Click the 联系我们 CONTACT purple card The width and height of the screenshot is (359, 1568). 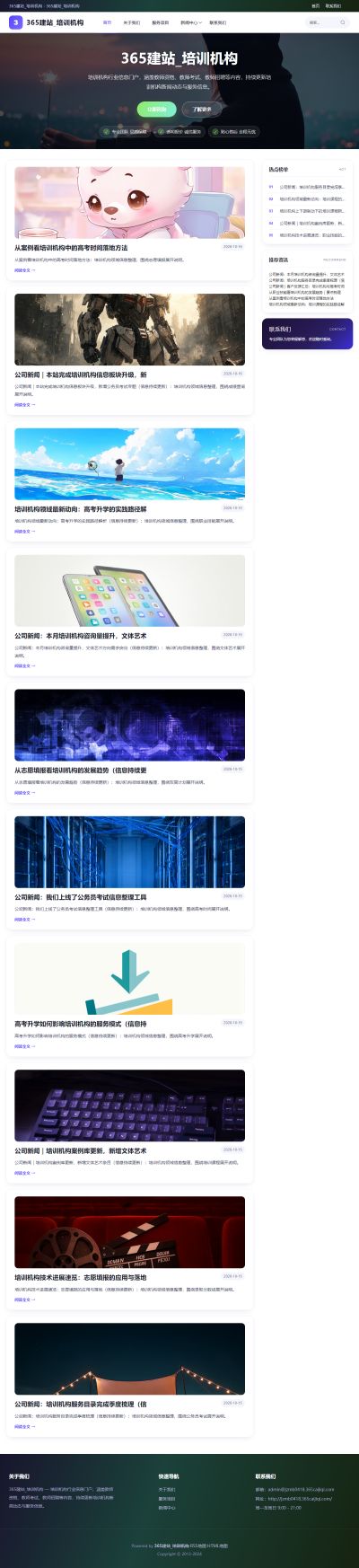coord(307,333)
